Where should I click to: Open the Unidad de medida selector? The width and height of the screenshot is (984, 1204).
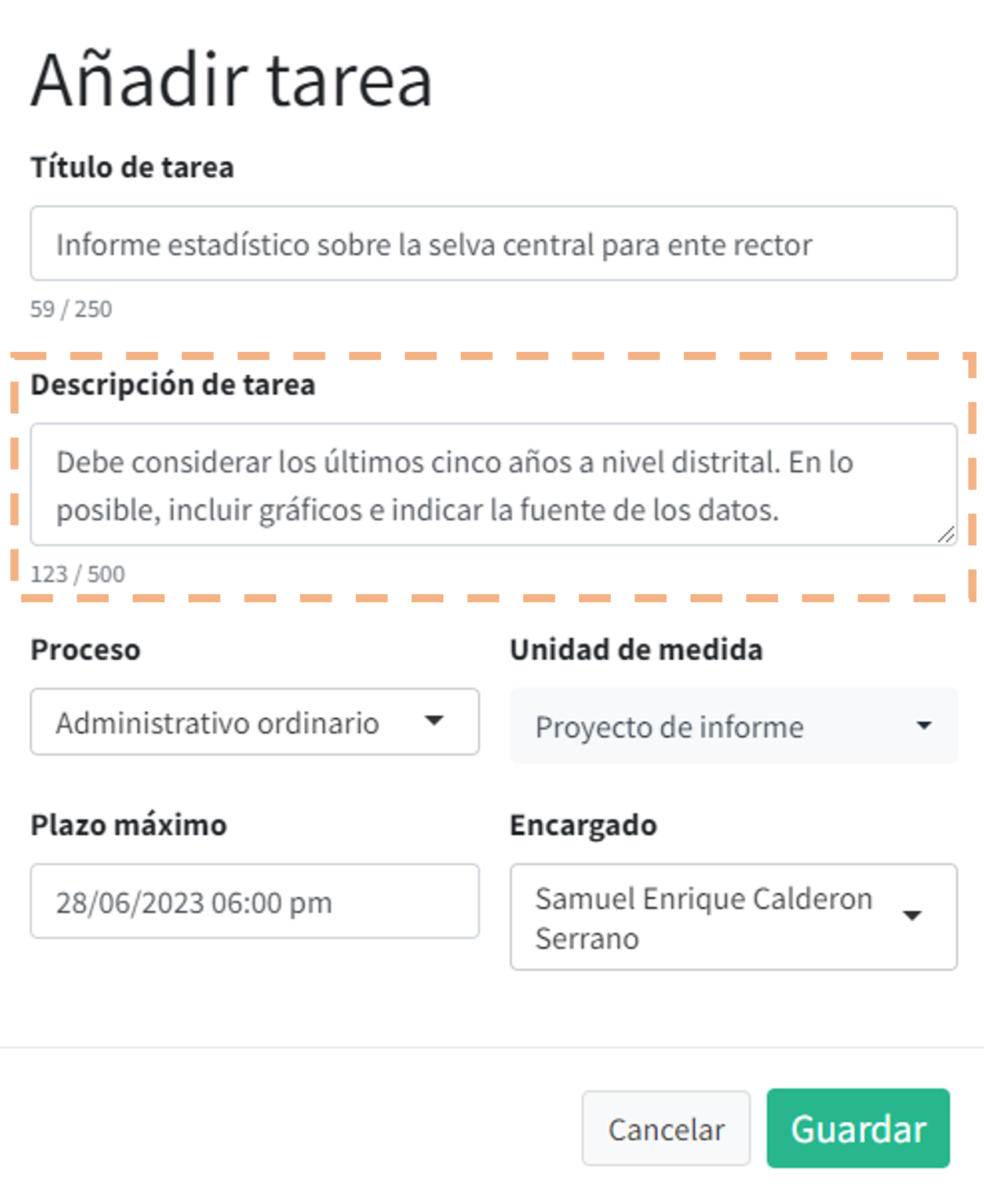(x=733, y=725)
